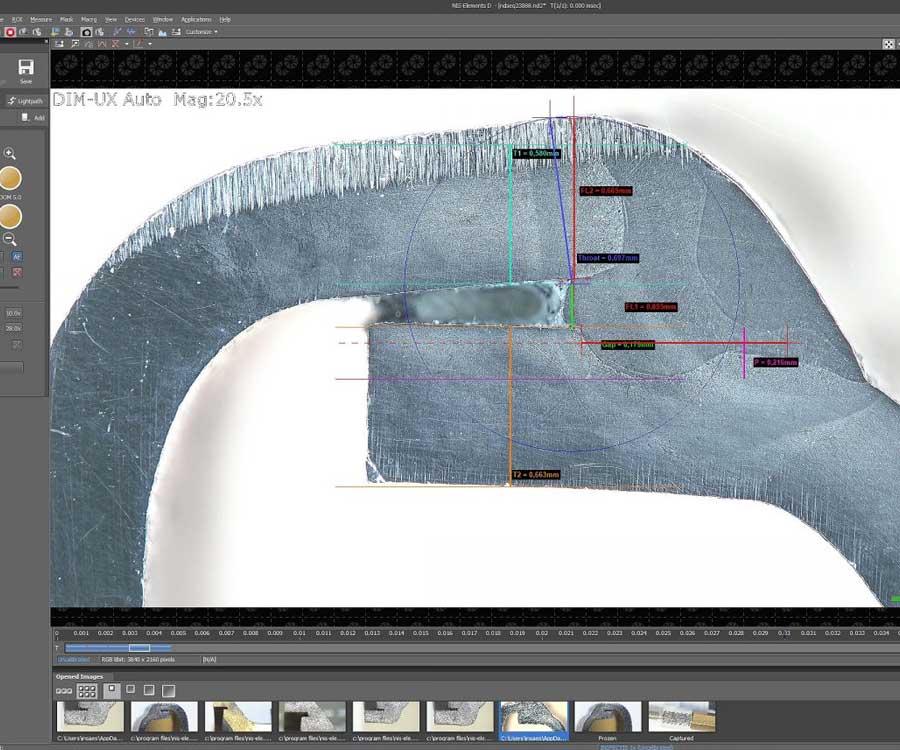Click the red crossed-out icon in second toolbar
The height and width of the screenshot is (750, 900).
pyautogui.click(x=115, y=44)
